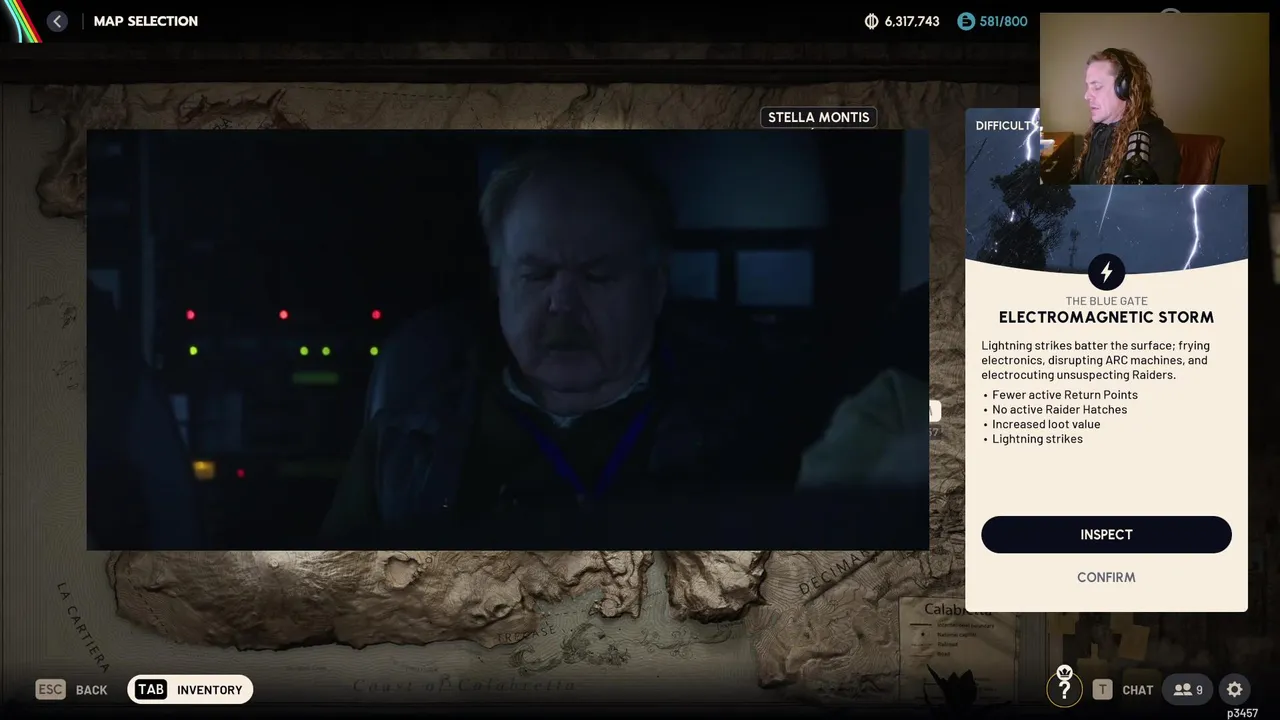This screenshot has height=720, width=1280.
Task: Confirm the Blue Gate selection
Action: (x=1106, y=577)
